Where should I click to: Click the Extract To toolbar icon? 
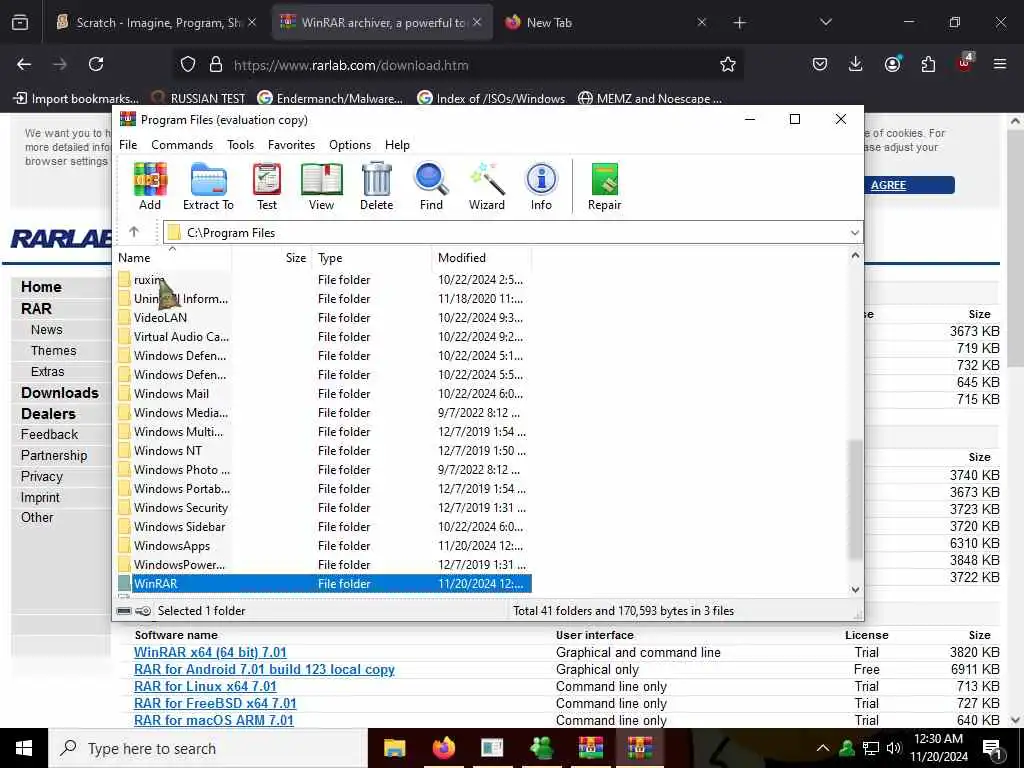coord(208,186)
